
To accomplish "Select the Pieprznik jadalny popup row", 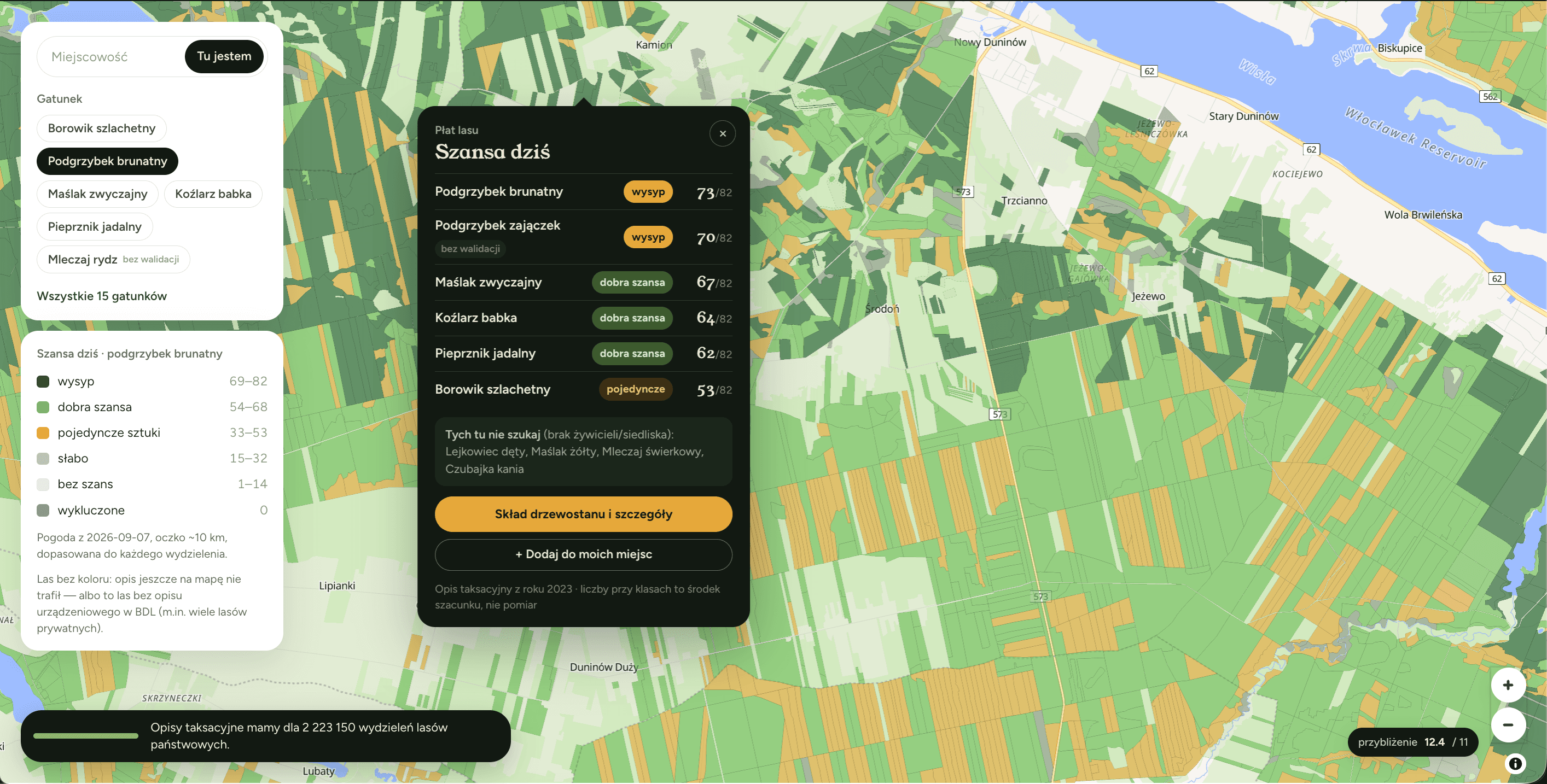I will (x=583, y=354).
